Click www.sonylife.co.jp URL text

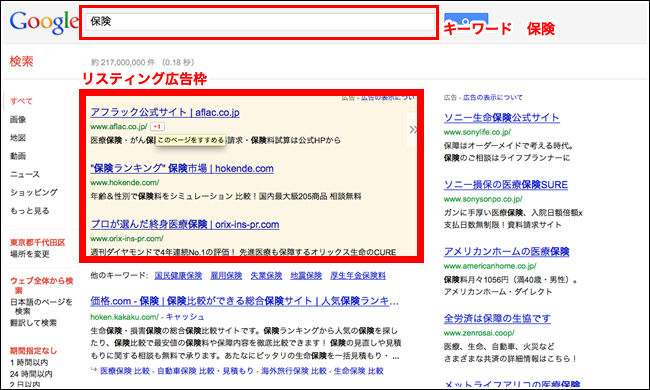coord(477,132)
